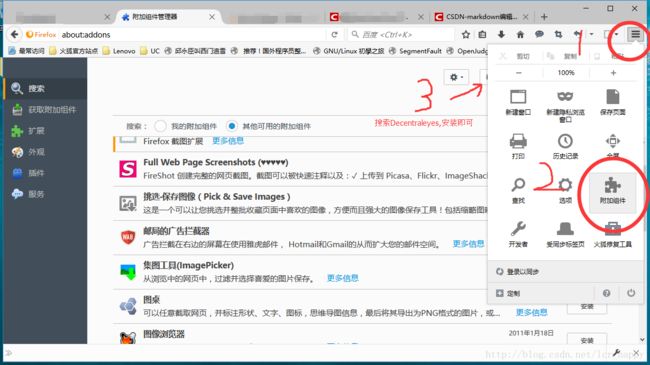Select 其他可用的附加组件 radio button
This screenshot has height=365, width=650.
click(232, 126)
